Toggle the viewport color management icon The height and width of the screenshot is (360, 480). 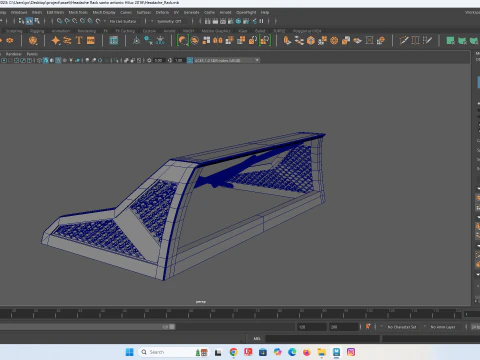pyautogui.click(x=190, y=60)
